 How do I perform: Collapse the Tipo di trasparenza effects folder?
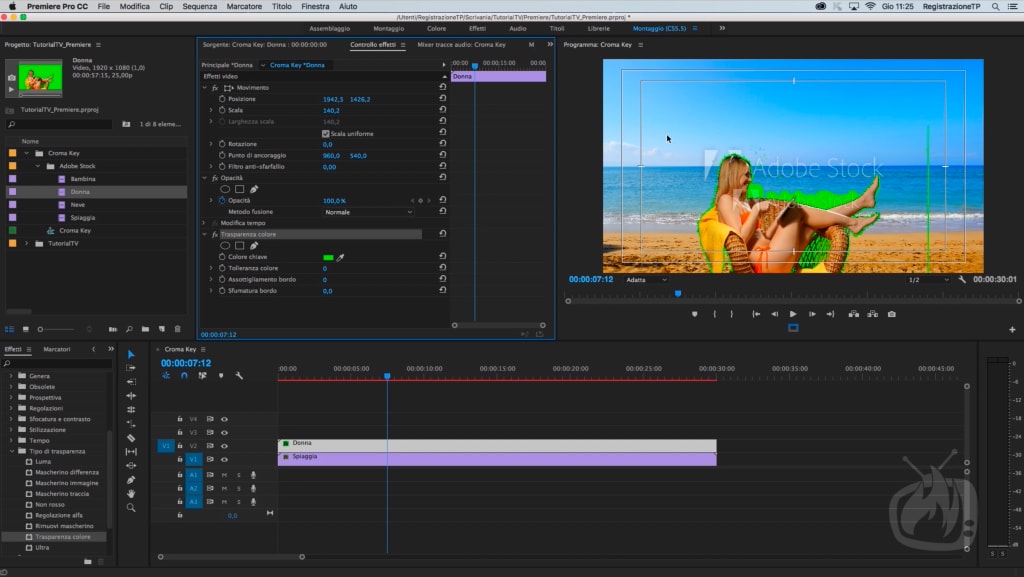[11, 451]
